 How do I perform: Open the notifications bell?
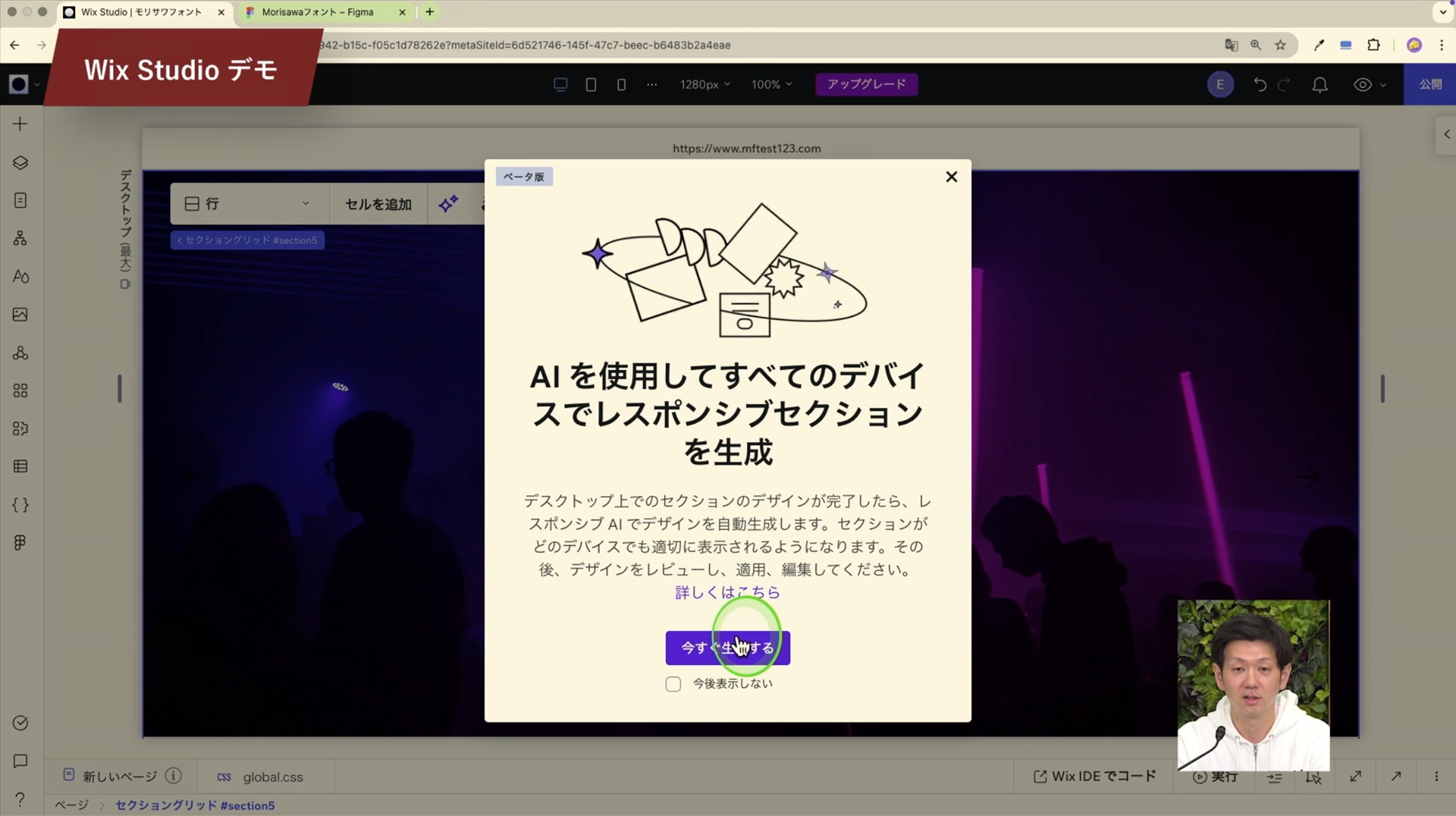click(x=1319, y=84)
